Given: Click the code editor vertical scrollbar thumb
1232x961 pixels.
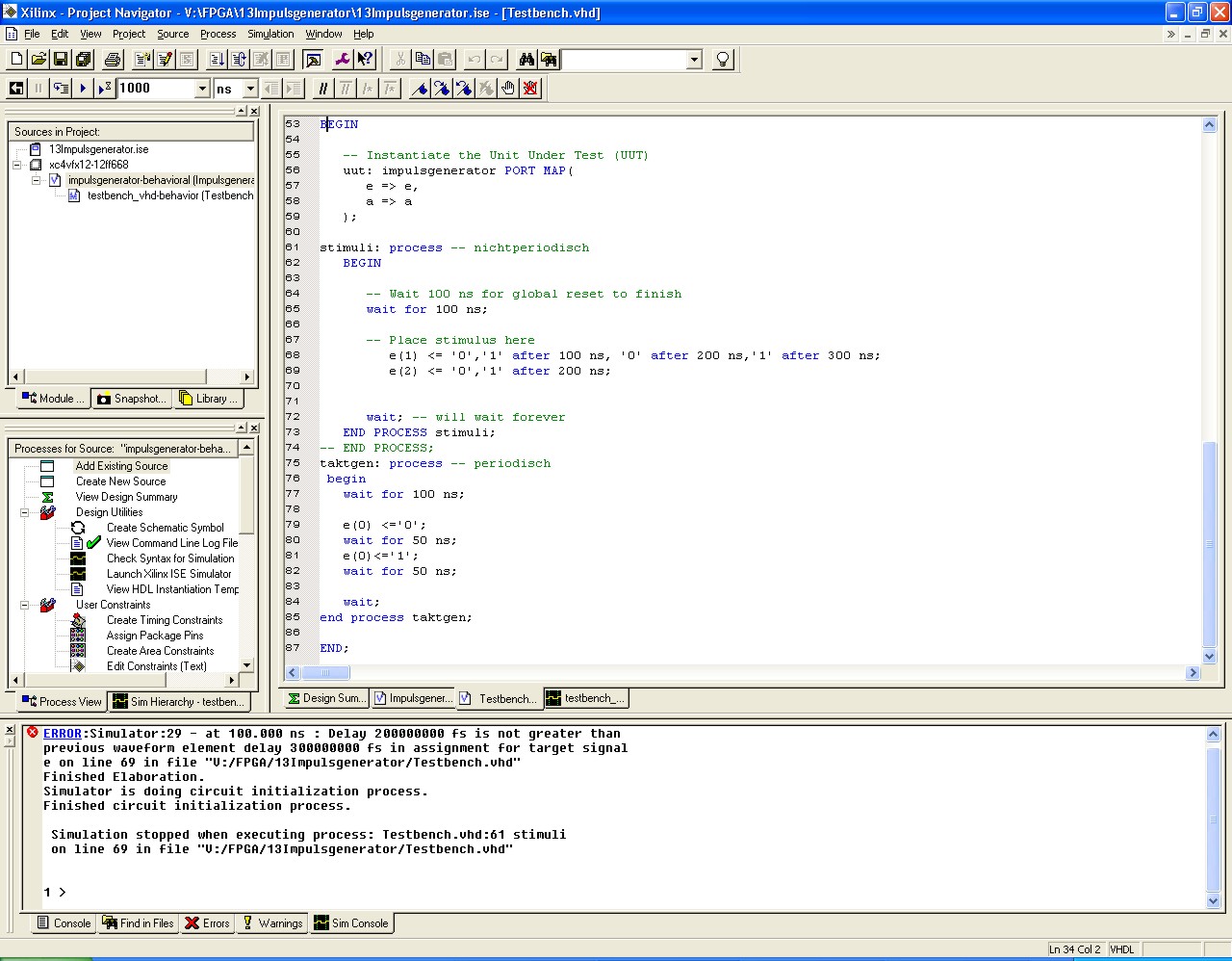Looking at the screenshot, I should [x=1210, y=544].
